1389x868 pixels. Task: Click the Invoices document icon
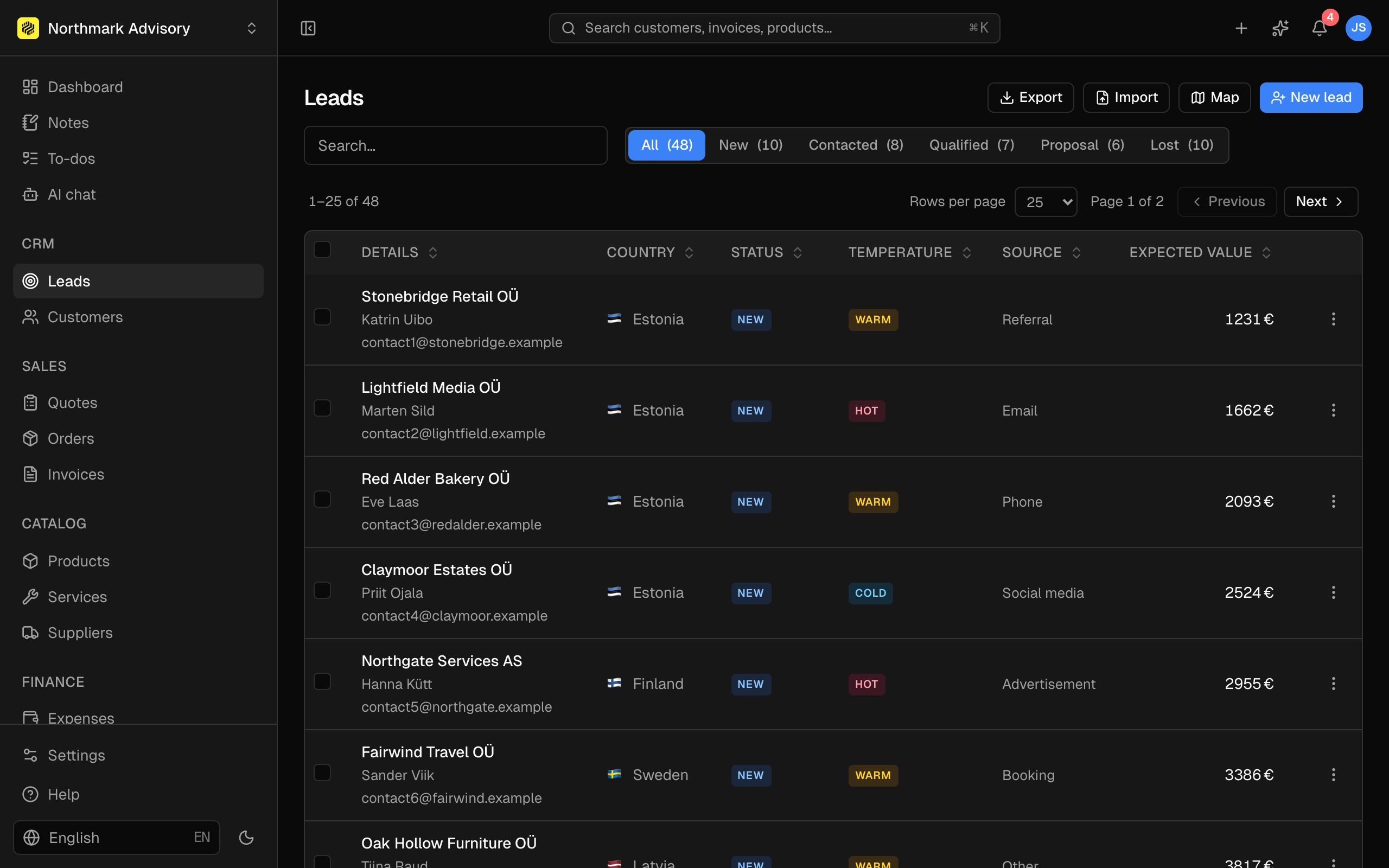click(x=30, y=474)
